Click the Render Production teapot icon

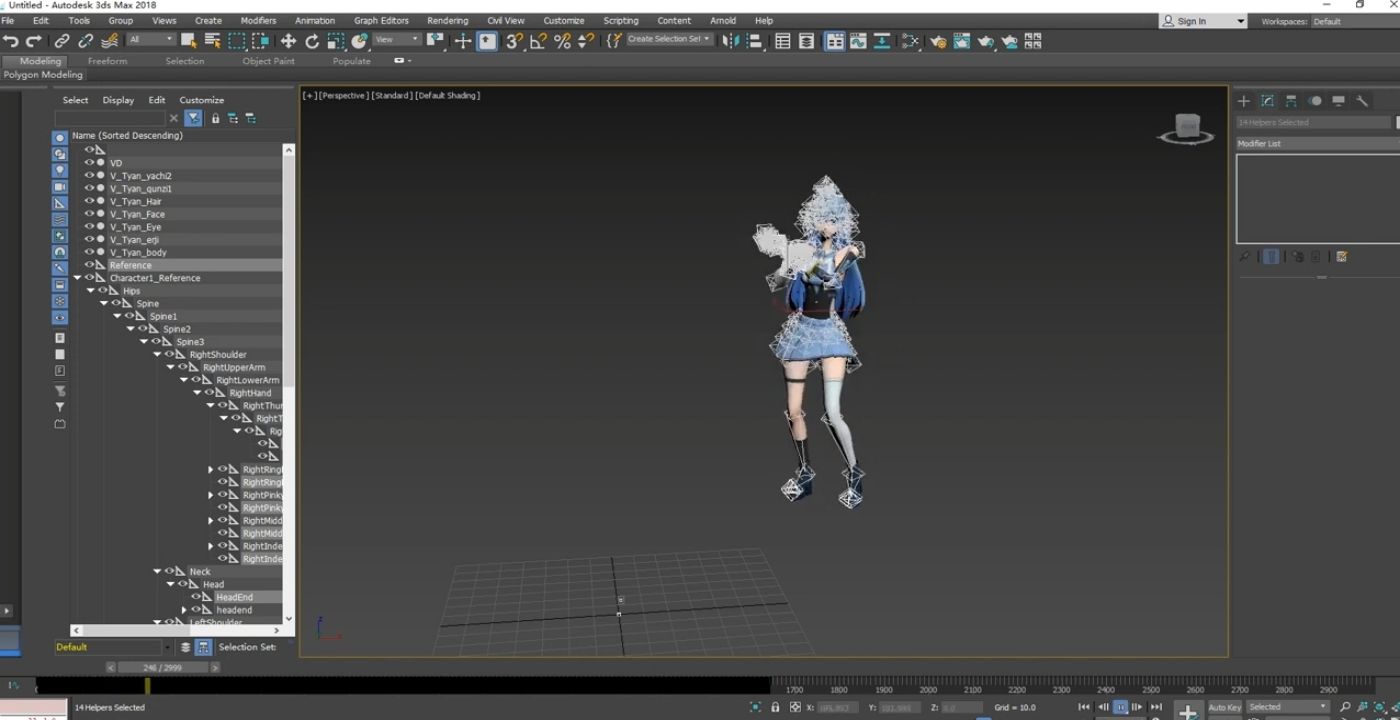tap(985, 41)
